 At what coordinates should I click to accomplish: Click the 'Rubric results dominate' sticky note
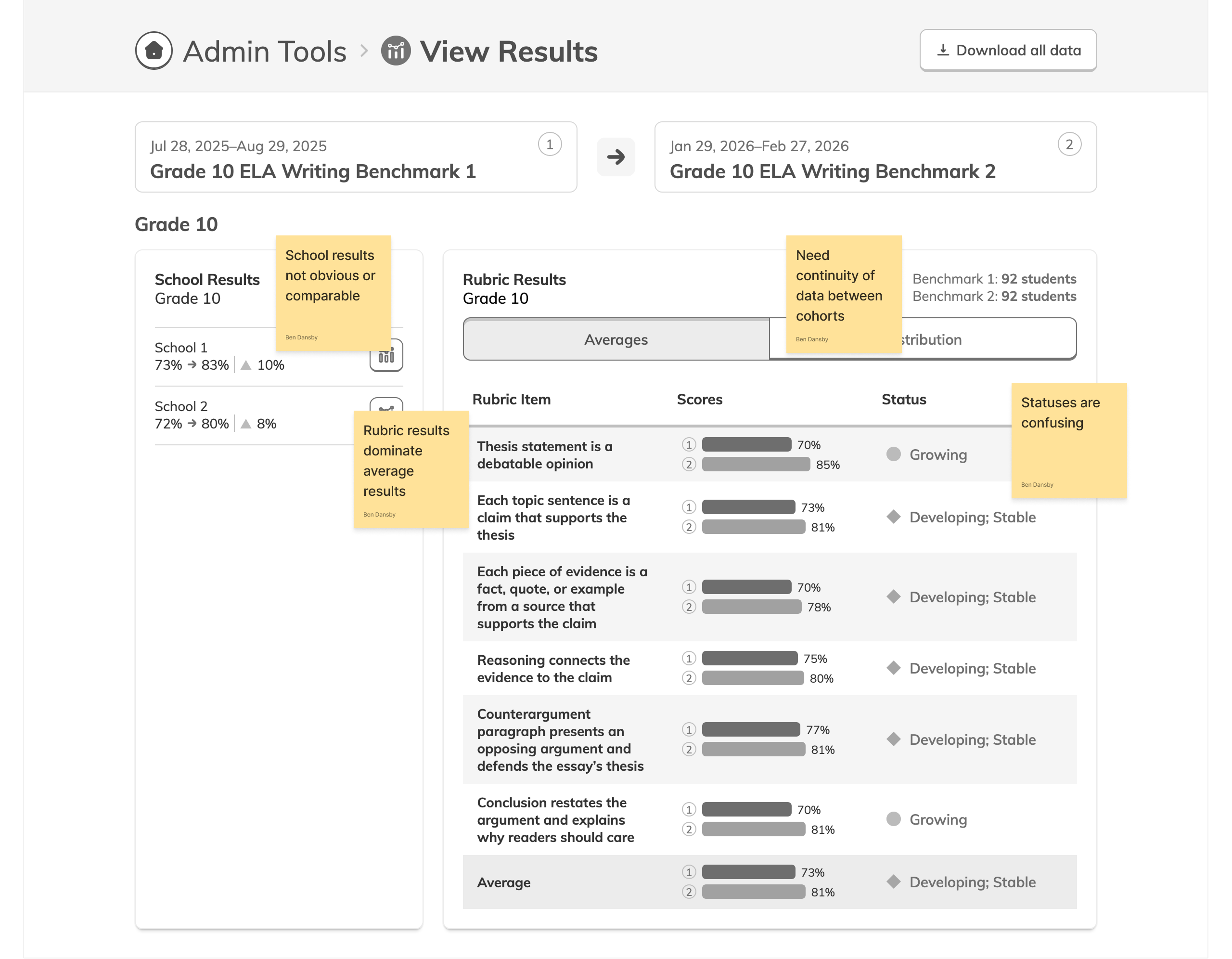(411, 469)
